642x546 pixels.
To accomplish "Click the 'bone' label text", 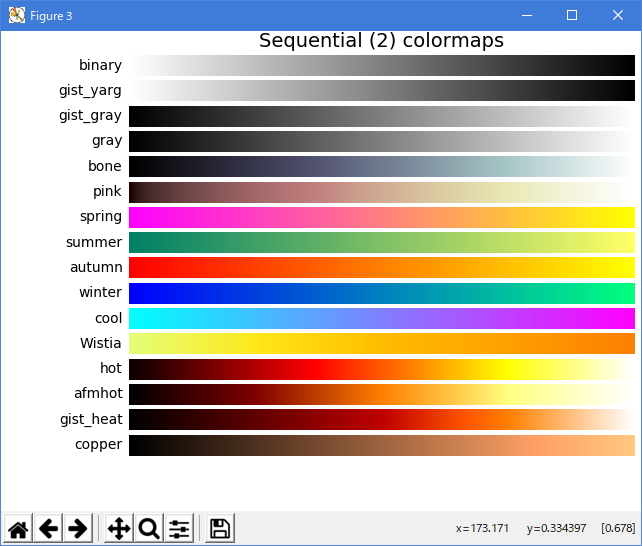I will [x=105, y=166].
